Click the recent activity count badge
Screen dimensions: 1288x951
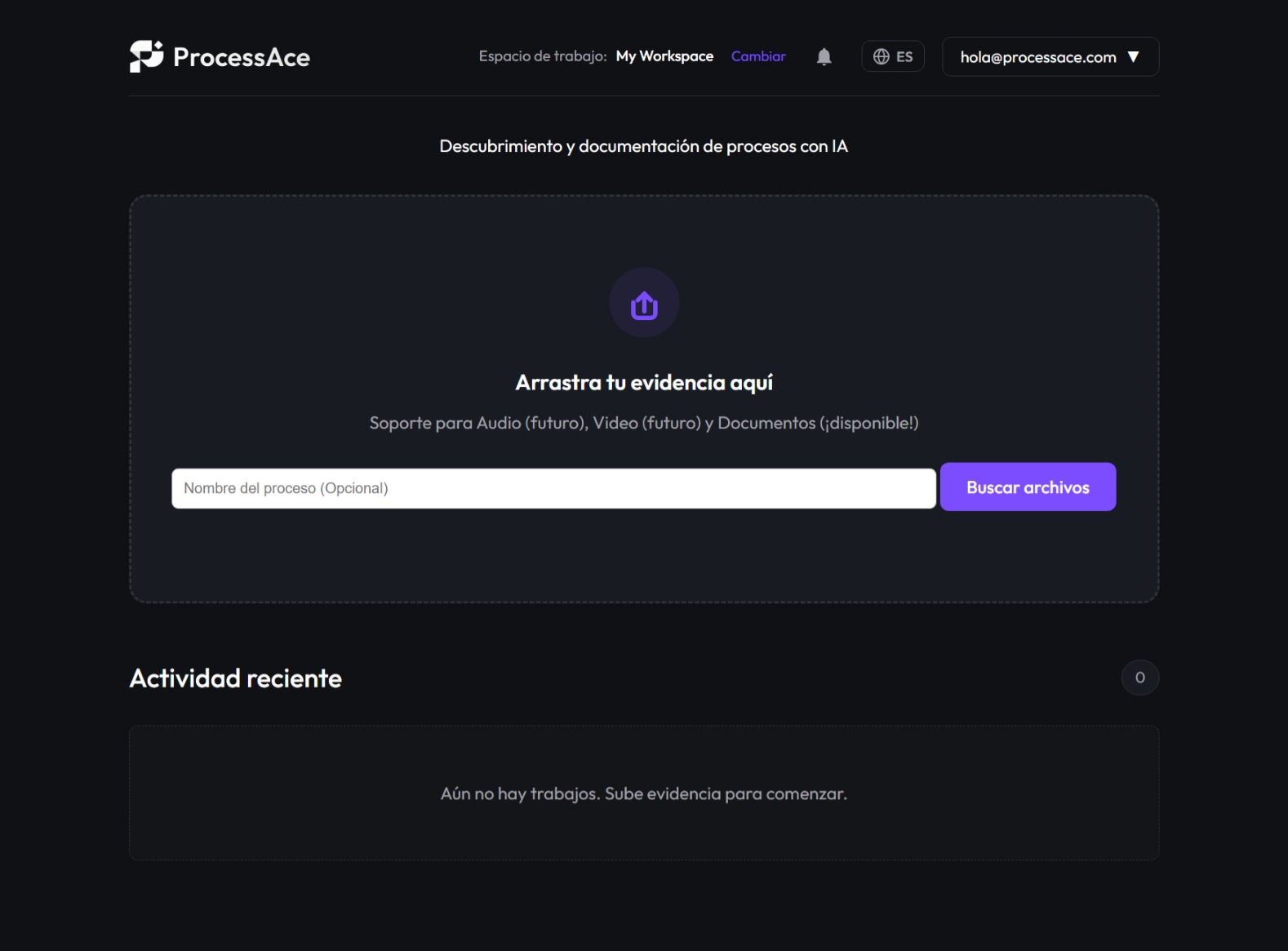tap(1139, 678)
